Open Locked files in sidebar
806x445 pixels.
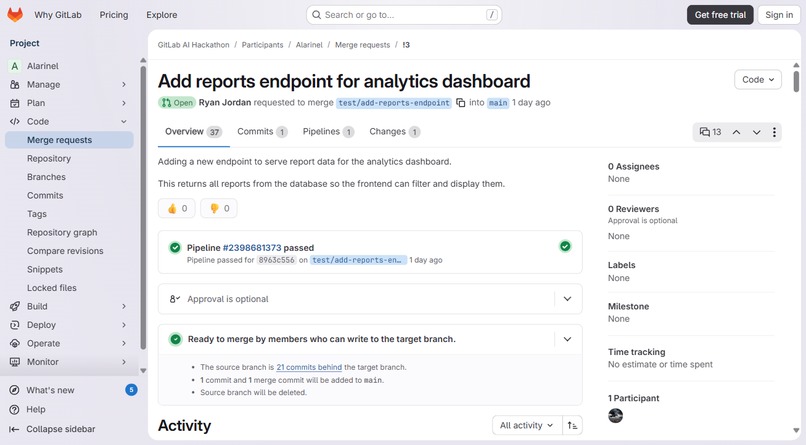(x=69, y=288)
